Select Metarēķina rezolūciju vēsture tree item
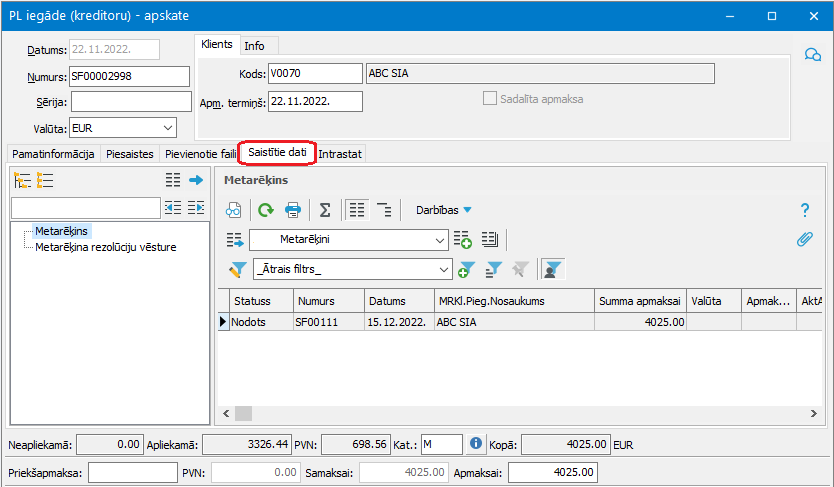Viewport: 834px width, 487px height. click(x=106, y=247)
